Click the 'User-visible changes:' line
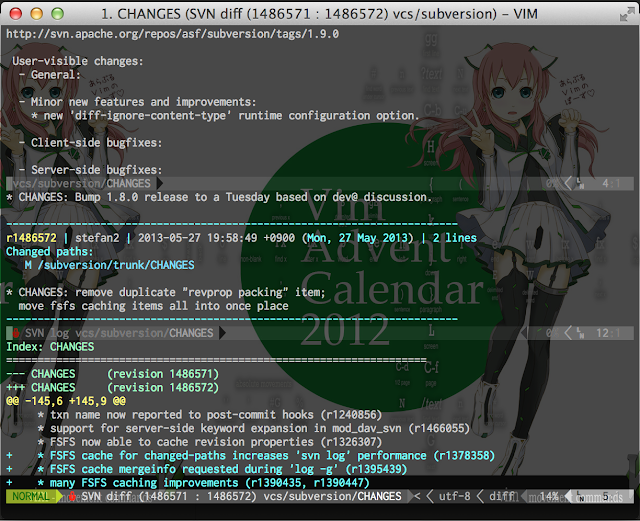Screen dimensions: 640x521 click(x=78, y=61)
